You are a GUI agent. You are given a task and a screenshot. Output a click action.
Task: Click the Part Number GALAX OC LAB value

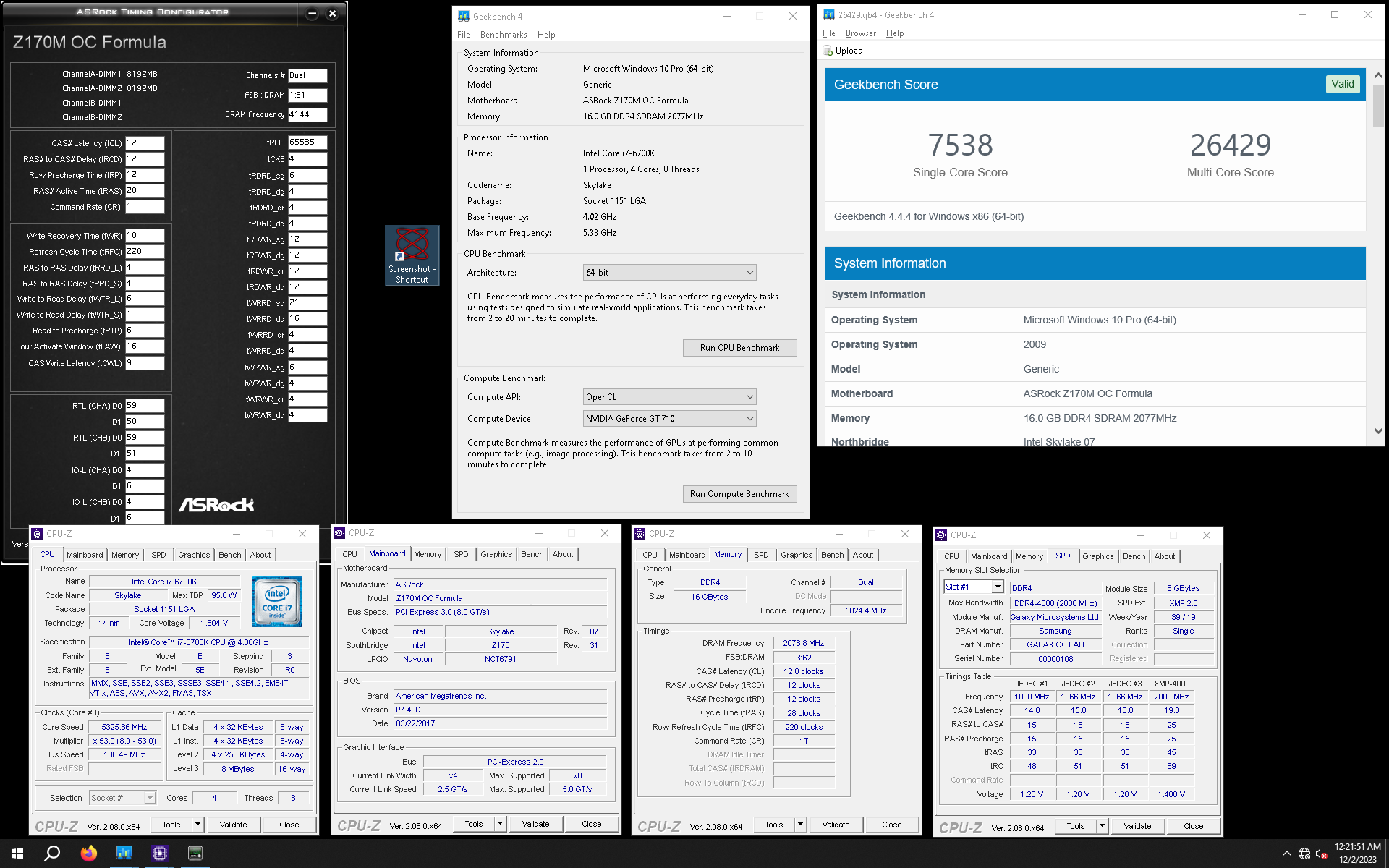(x=1055, y=644)
